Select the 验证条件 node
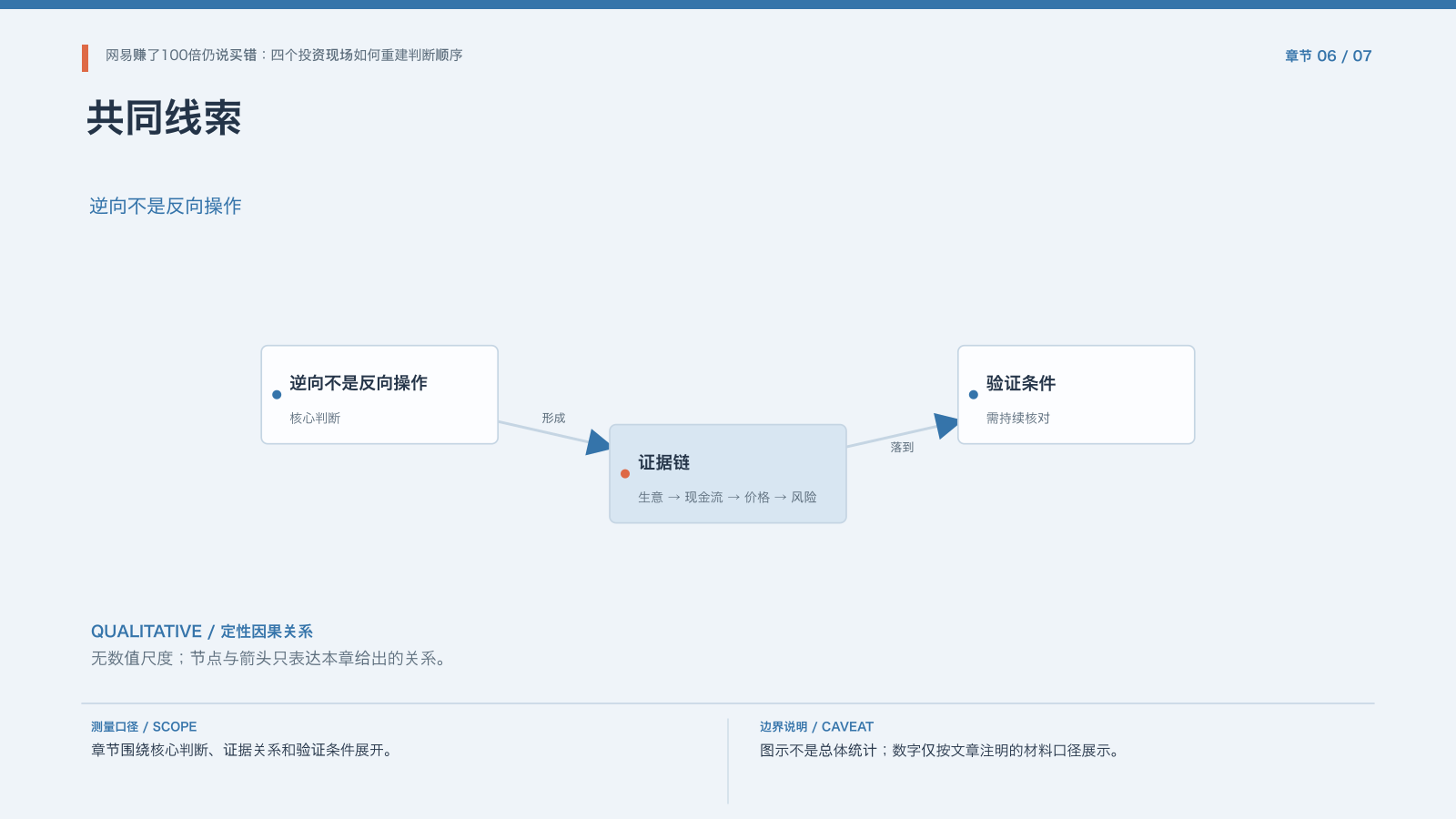Image resolution: width=1456 pixels, height=819 pixels. tap(1077, 395)
